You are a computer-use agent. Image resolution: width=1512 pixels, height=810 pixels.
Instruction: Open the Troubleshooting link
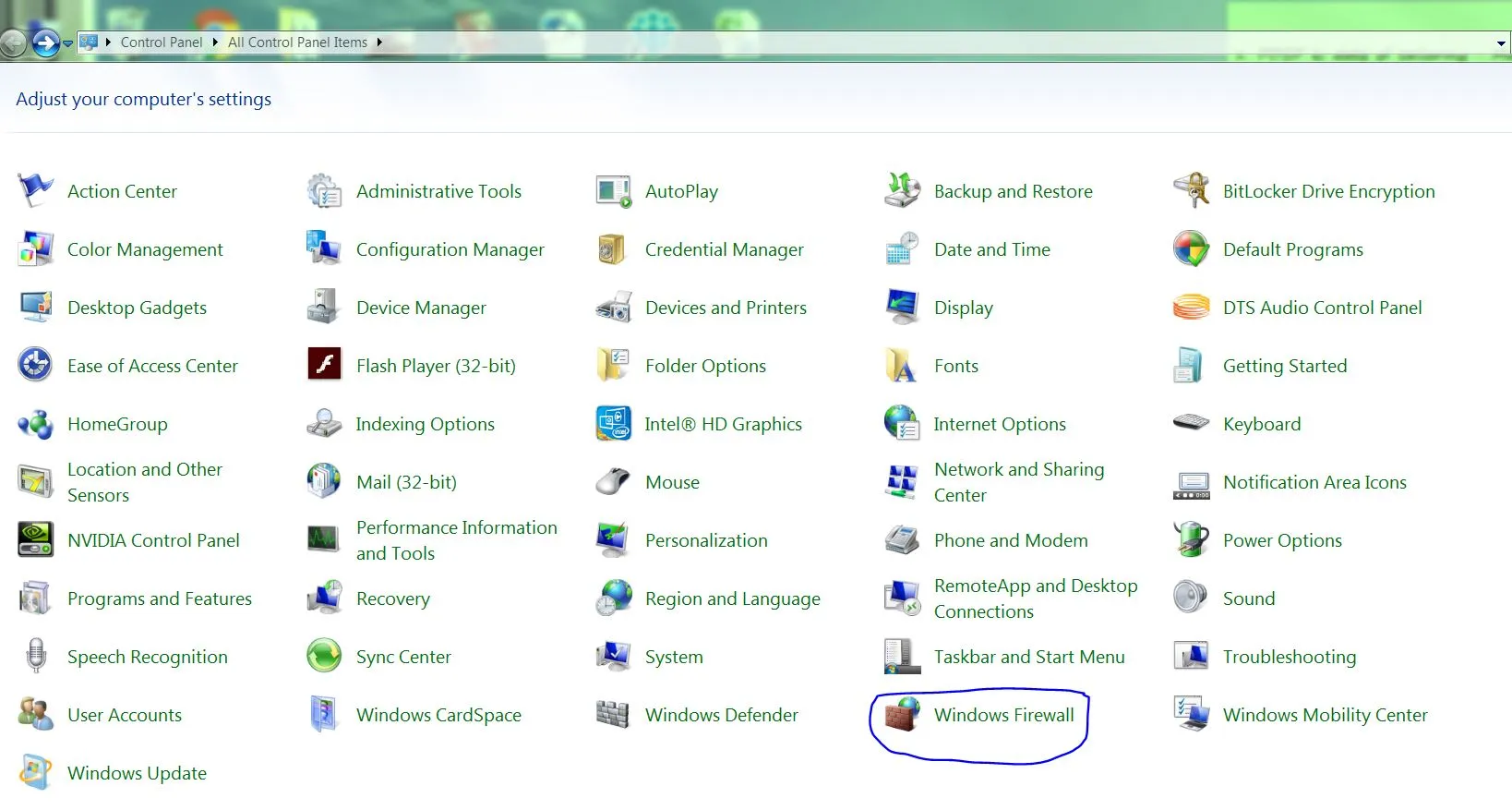[1290, 657]
